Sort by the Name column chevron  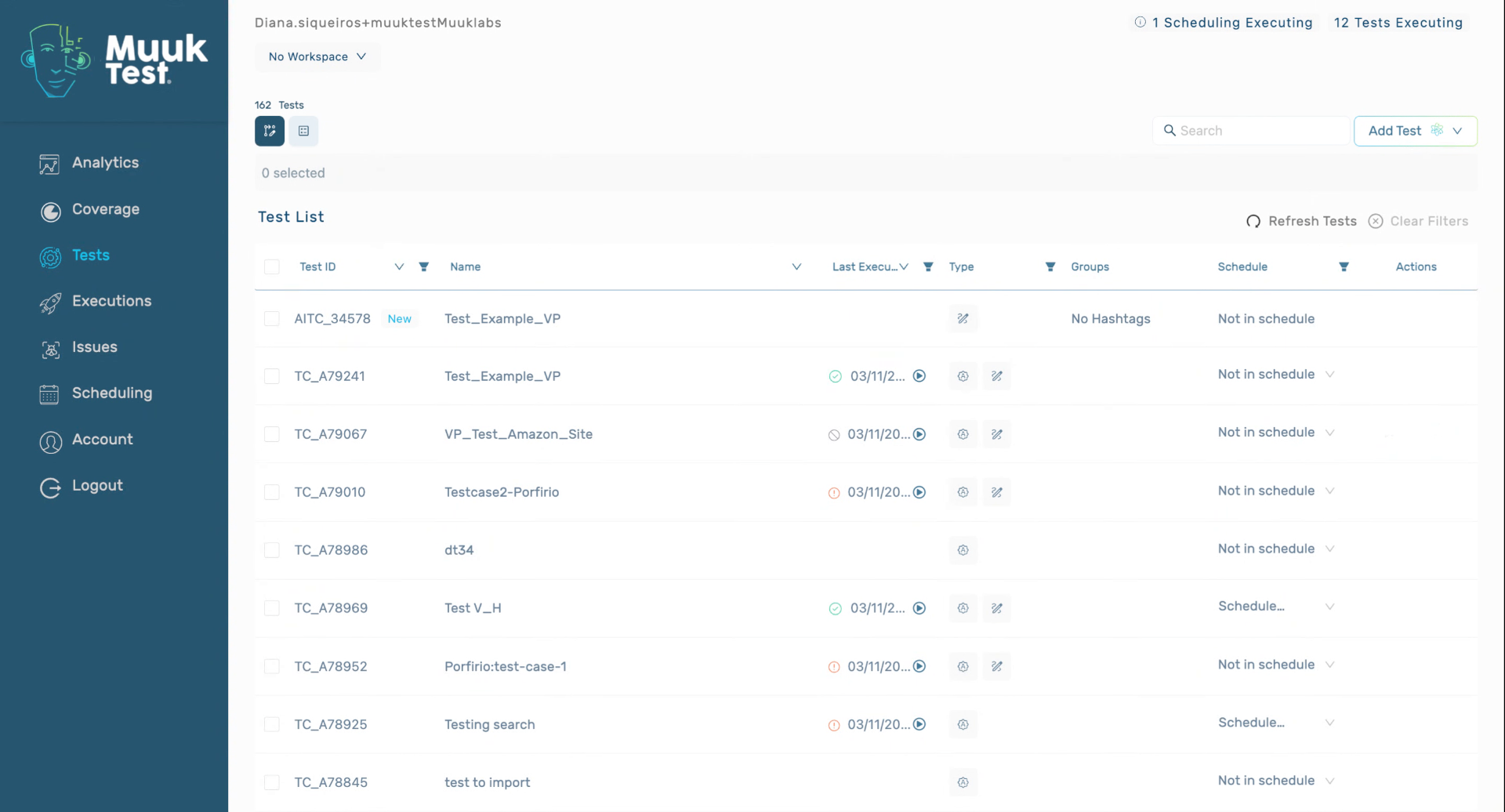point(796,266)
